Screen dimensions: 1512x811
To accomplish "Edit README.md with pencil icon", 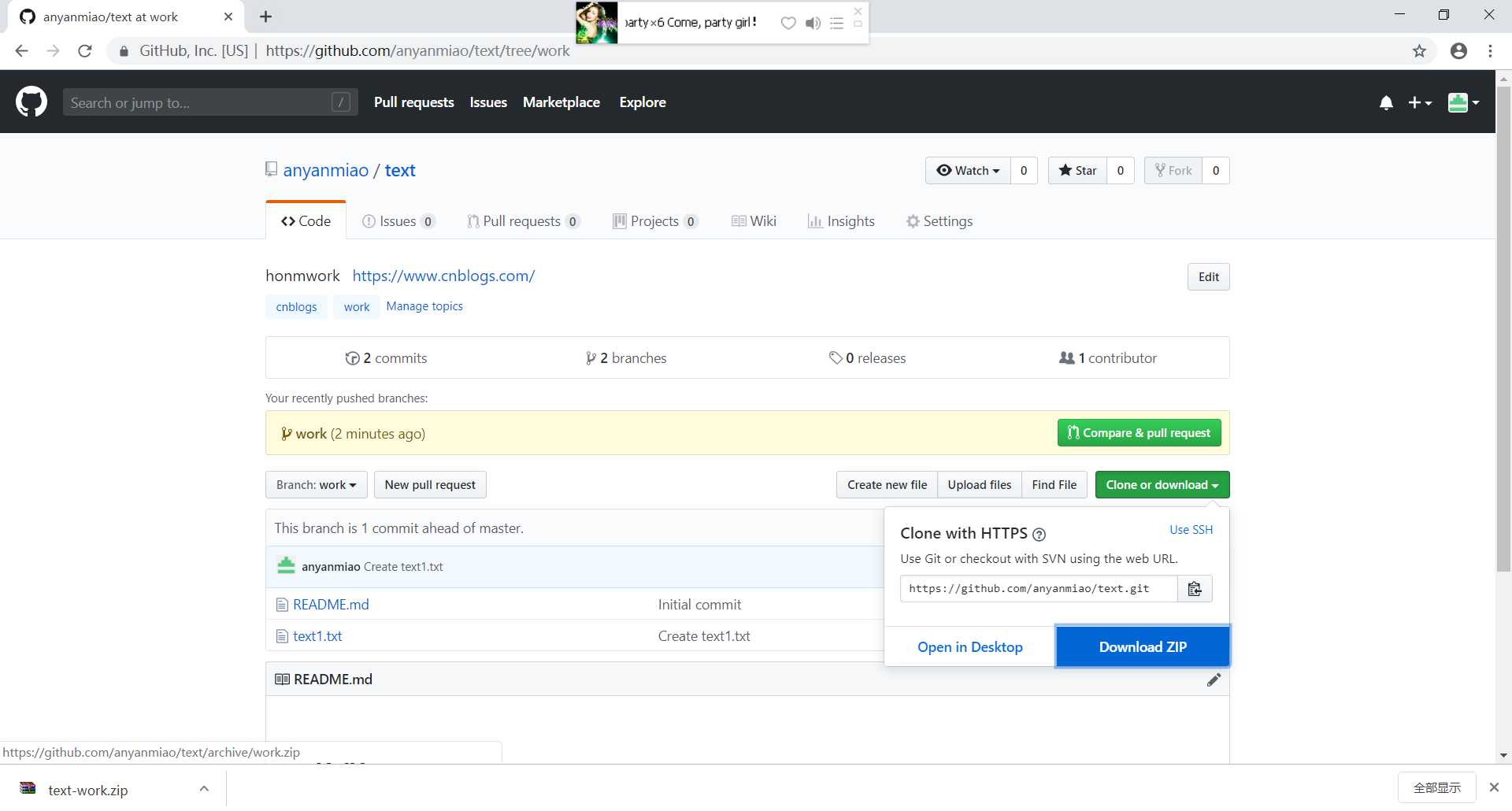I will coord(1214,680).
